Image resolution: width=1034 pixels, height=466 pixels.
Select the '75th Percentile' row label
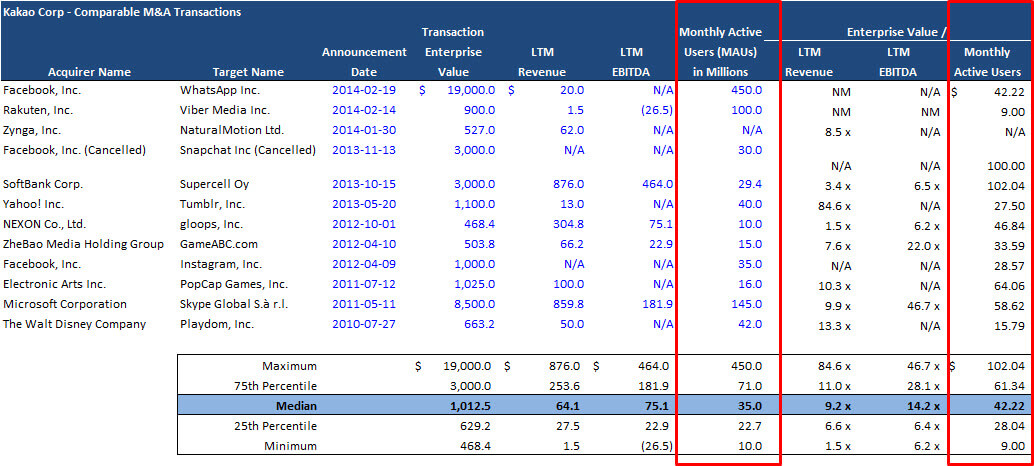point(275,385)
